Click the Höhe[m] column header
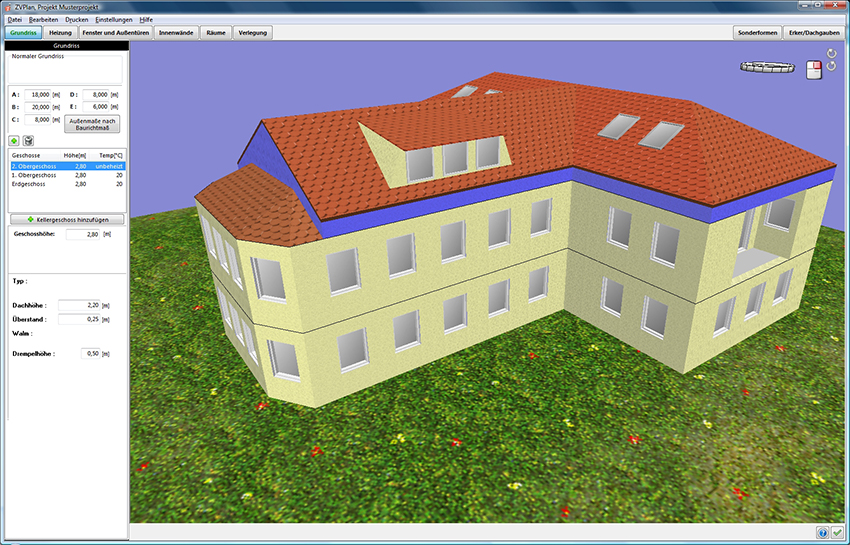Image resolution: width=850 pixels, height=545 pixels. point(74,155)
